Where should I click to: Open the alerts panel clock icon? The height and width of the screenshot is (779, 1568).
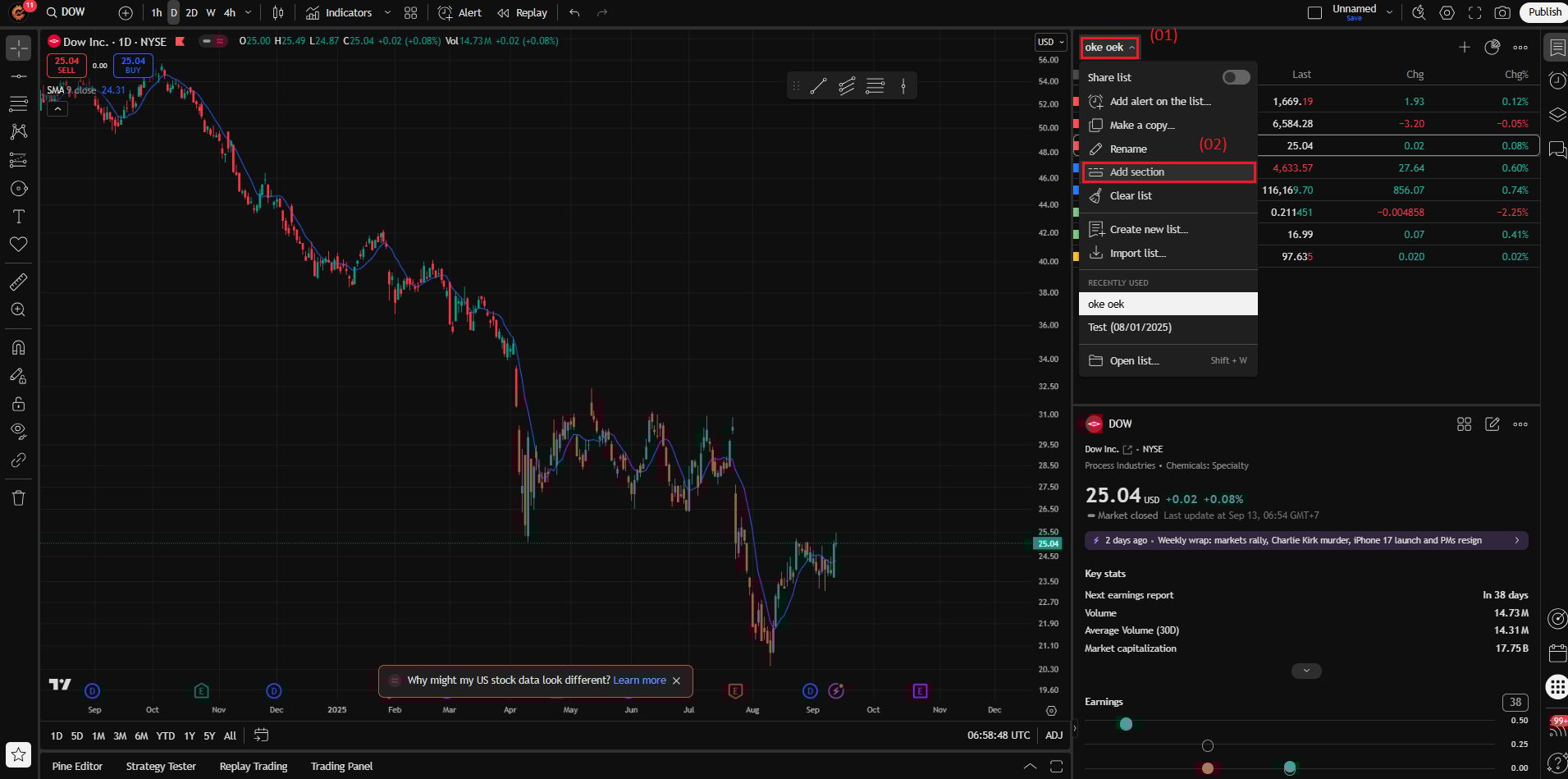coord(1557,80)
